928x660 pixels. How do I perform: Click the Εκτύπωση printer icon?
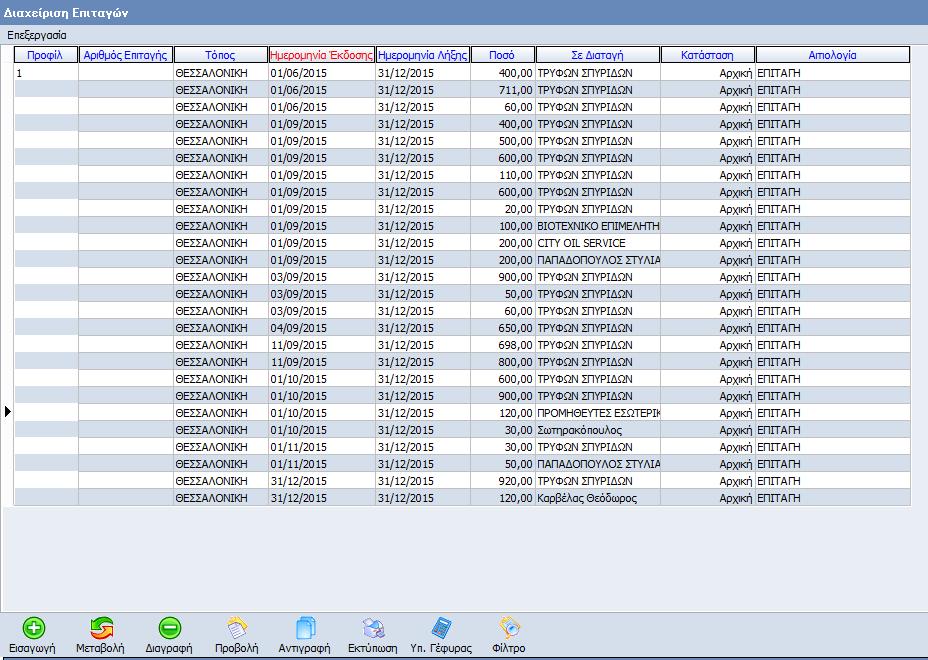coord(373,628)
